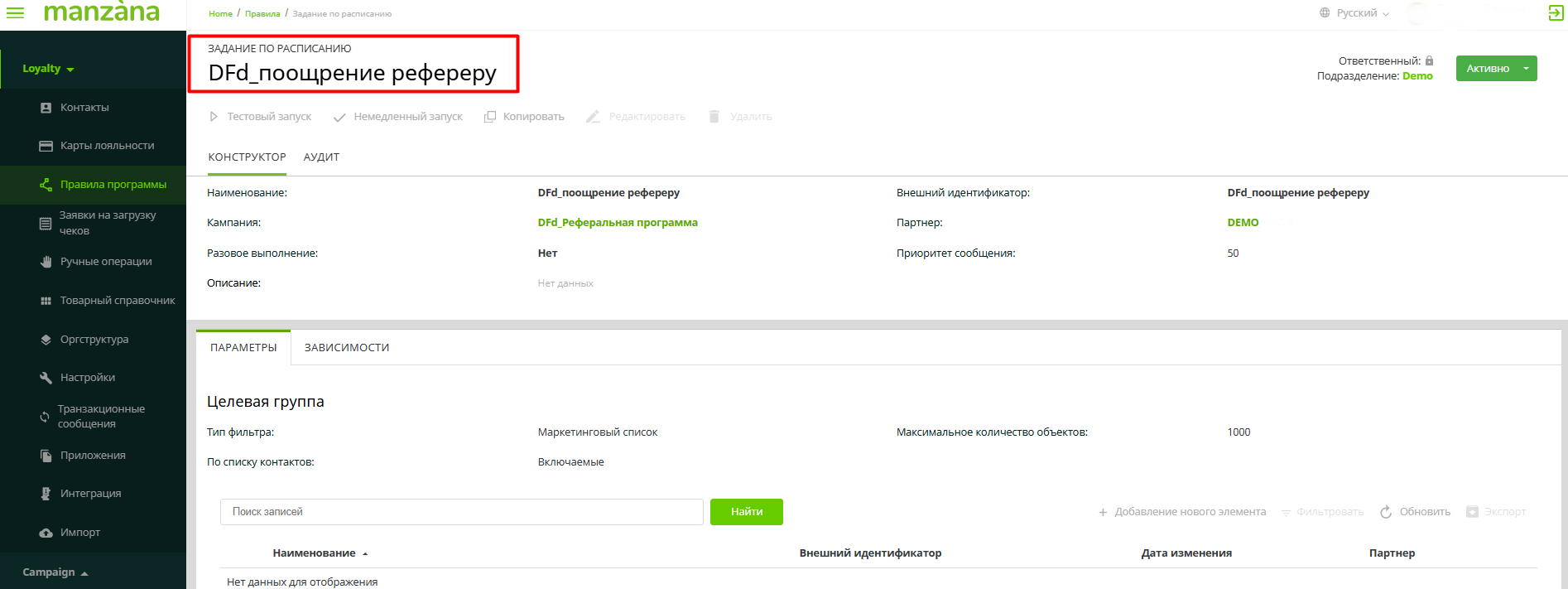Open the Зависимости tab

click(346, 348)
